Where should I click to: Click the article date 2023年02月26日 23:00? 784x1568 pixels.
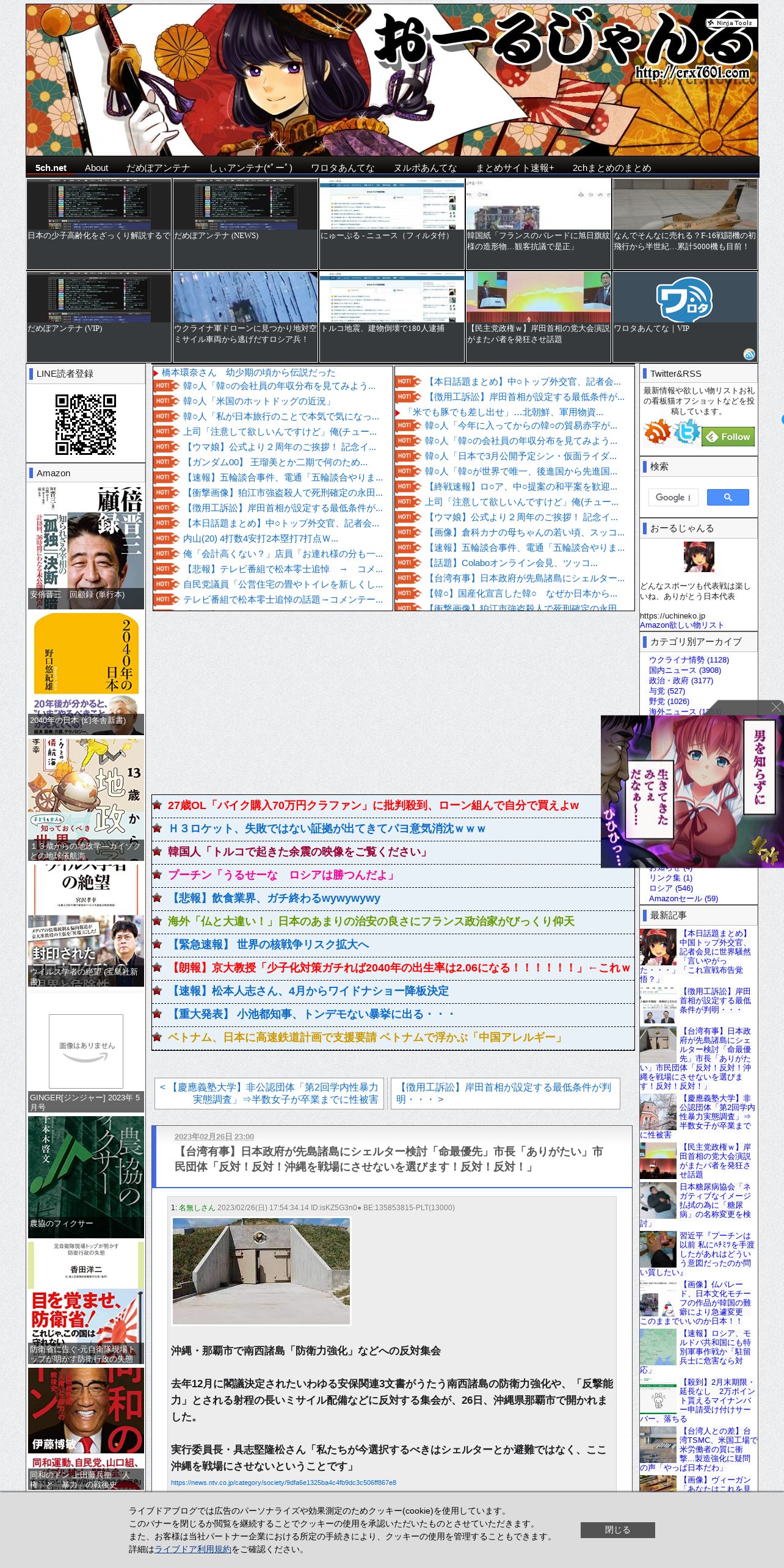coord(214,1136)
